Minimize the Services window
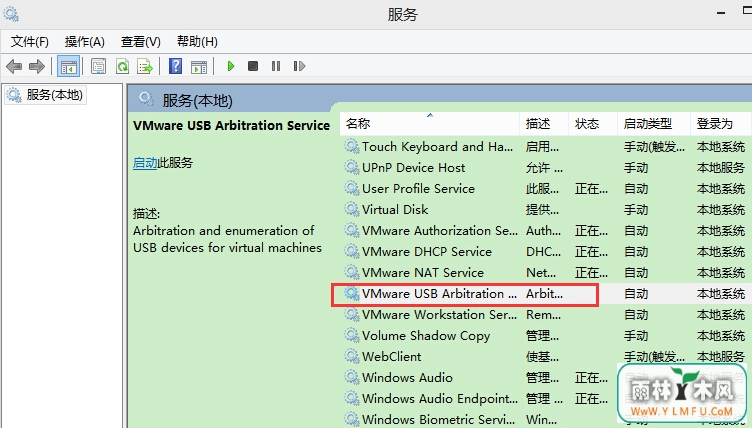This screenshot has width=752, height=428. [721, 14]
